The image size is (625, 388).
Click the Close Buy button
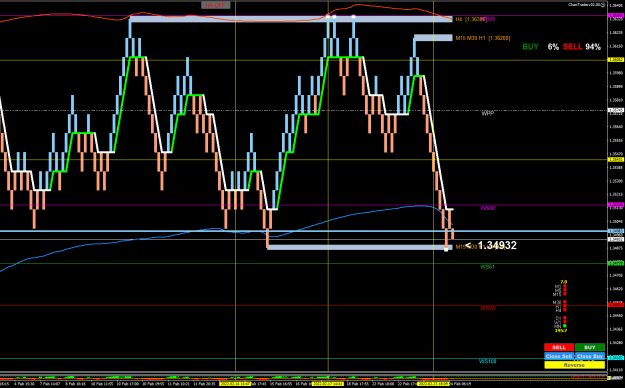[x=590, y=356]
